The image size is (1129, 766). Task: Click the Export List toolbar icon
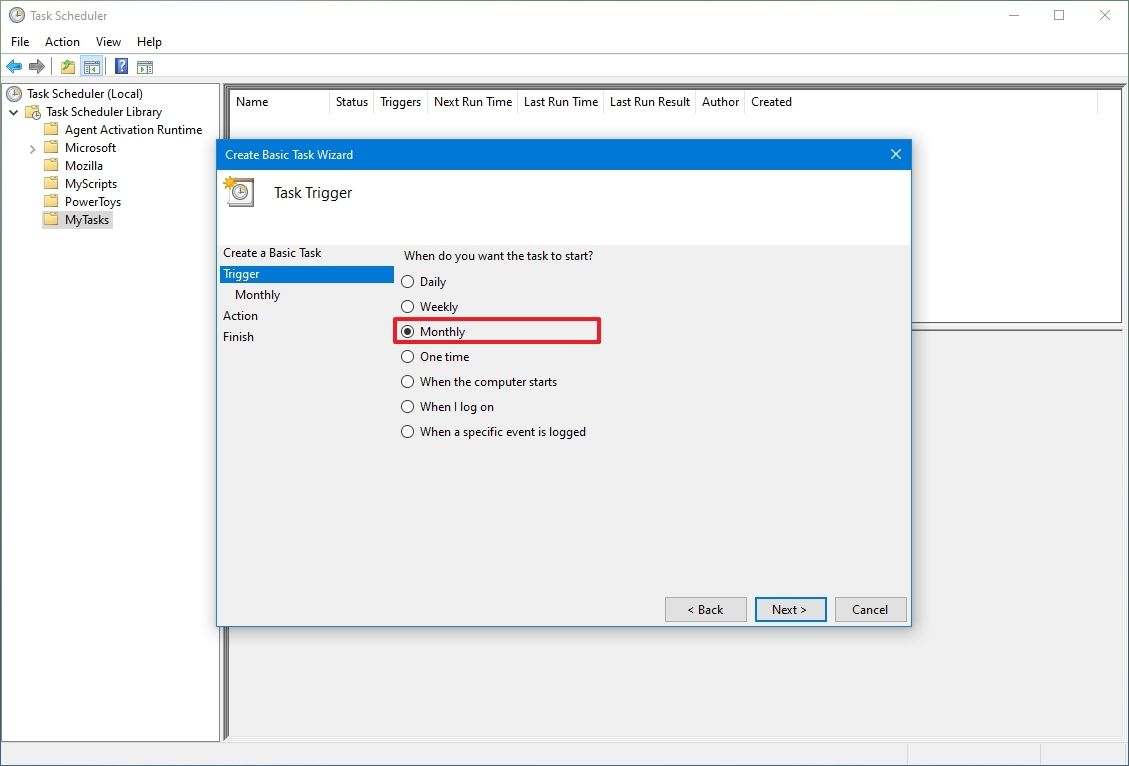tap(66, 66)
